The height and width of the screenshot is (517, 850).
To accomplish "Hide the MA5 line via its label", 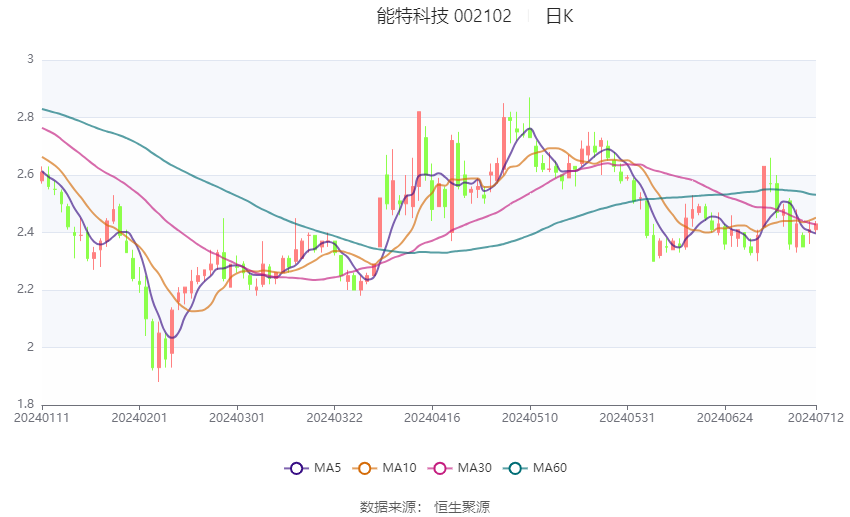I will 327,468.
